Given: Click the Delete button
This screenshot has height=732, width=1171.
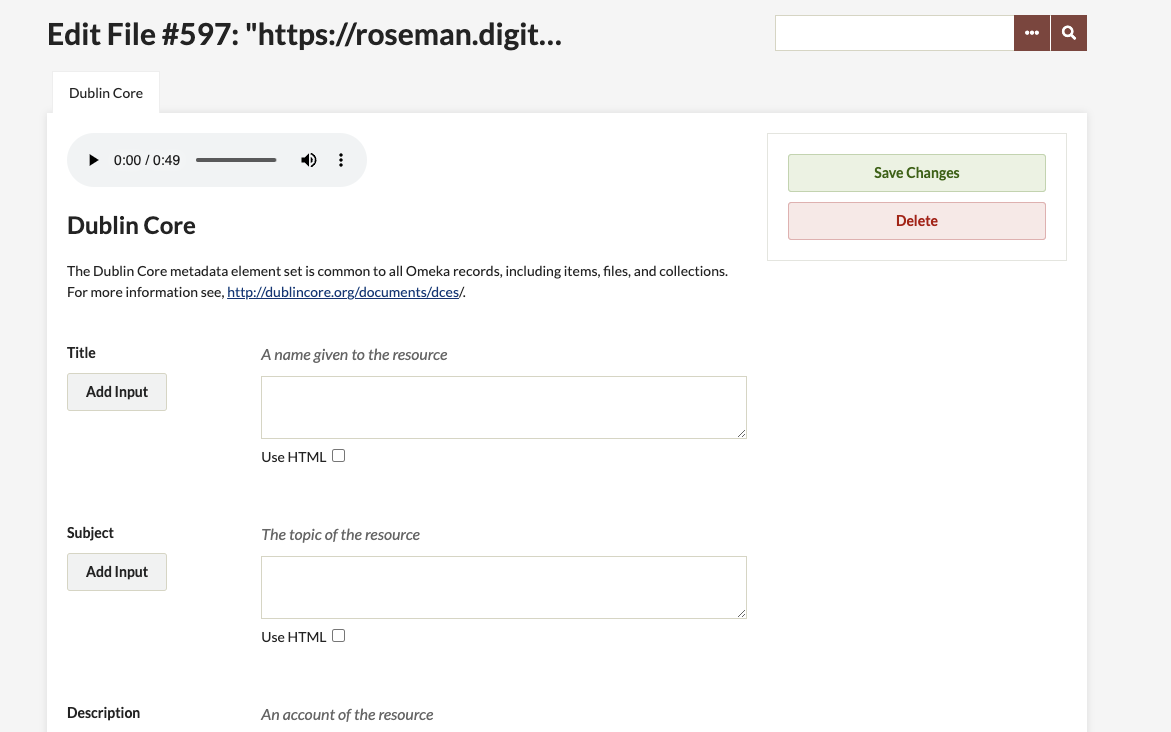Looking at the screenshot, I should click(916, 221).
